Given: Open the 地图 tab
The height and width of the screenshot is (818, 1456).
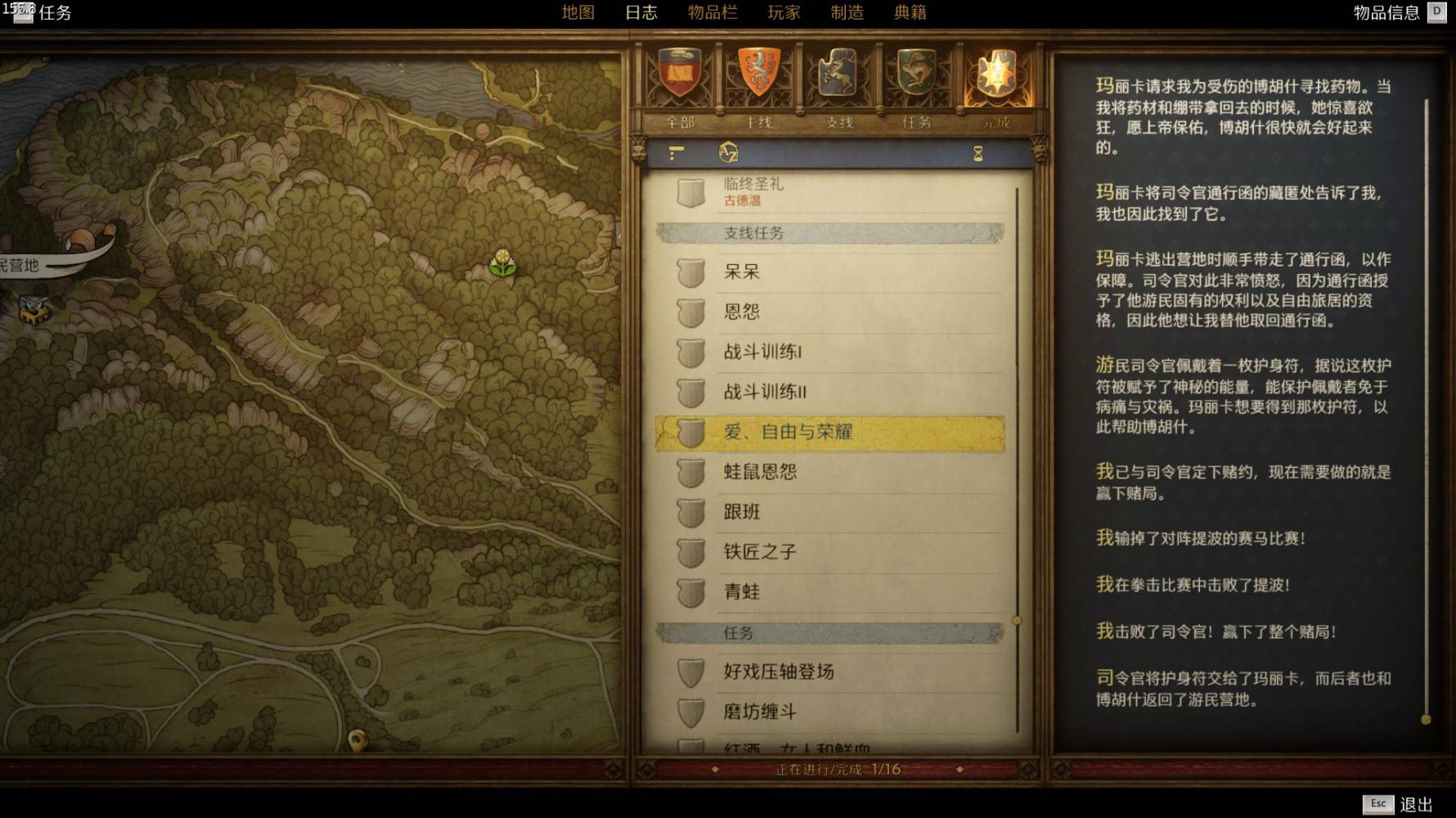Looking at the screenshot, I should (x=577, y=12).
